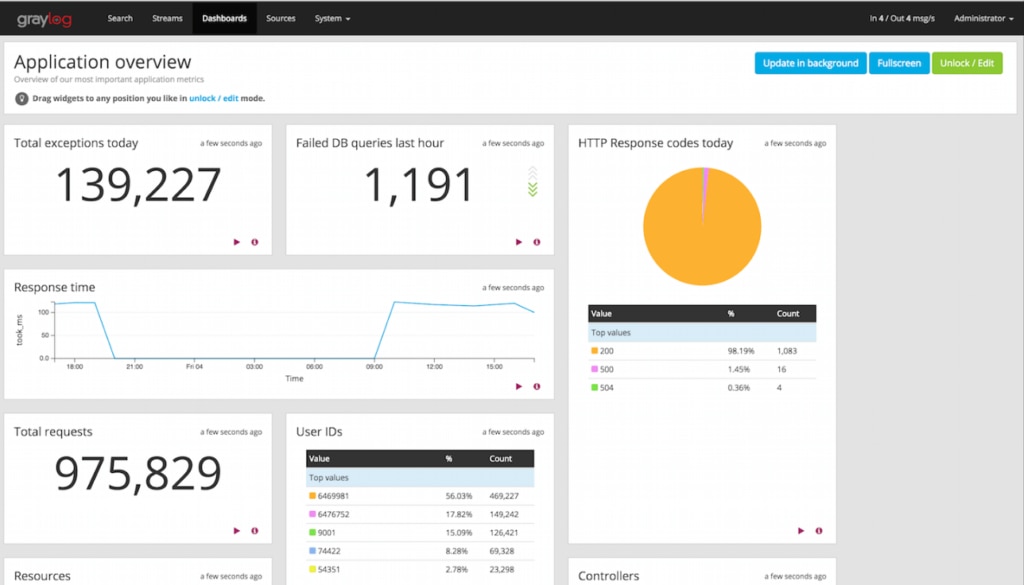Show info for Failed DB queries widget

537,242
